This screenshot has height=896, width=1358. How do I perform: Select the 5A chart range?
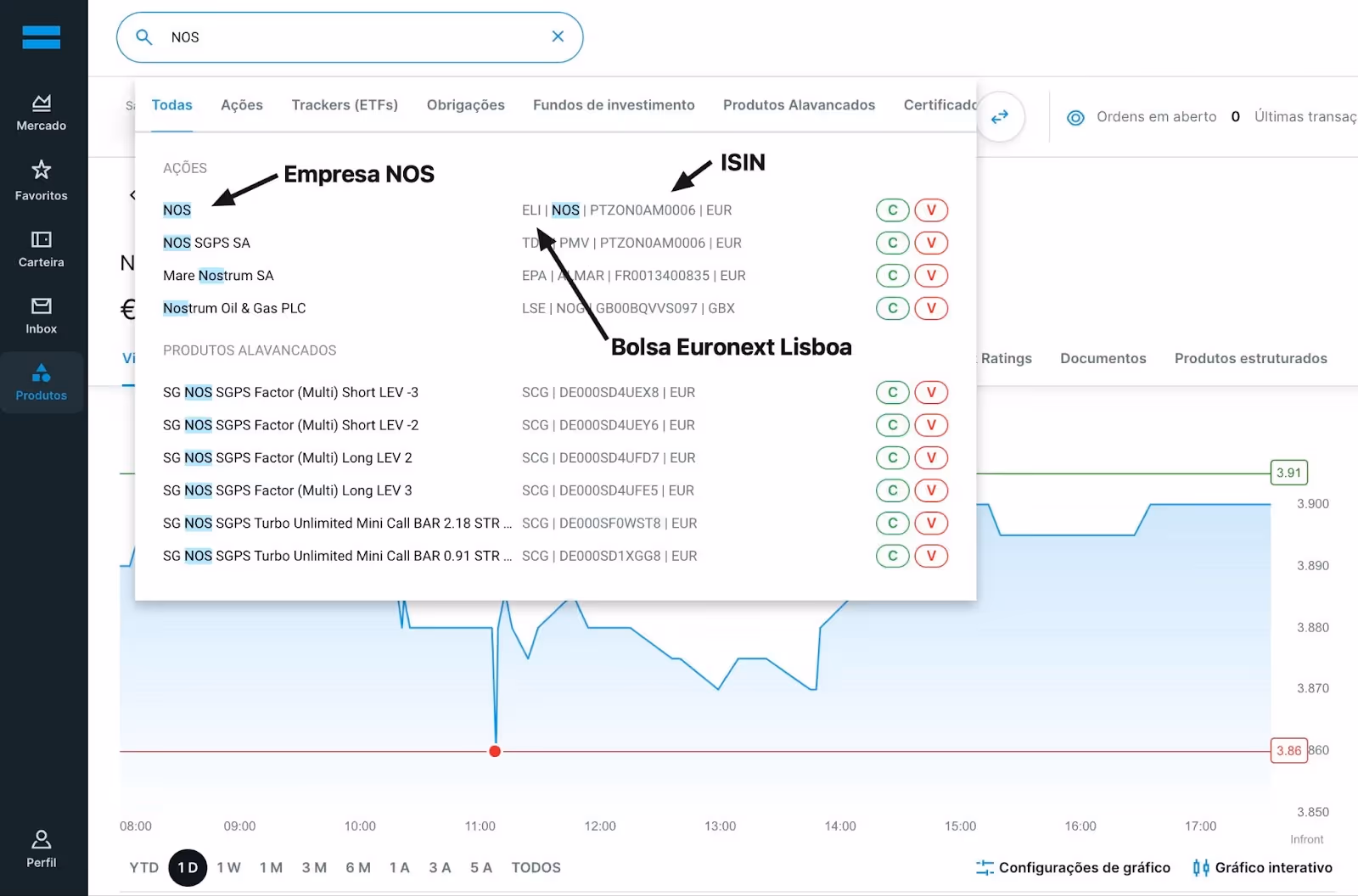click(x=481, y=867)
